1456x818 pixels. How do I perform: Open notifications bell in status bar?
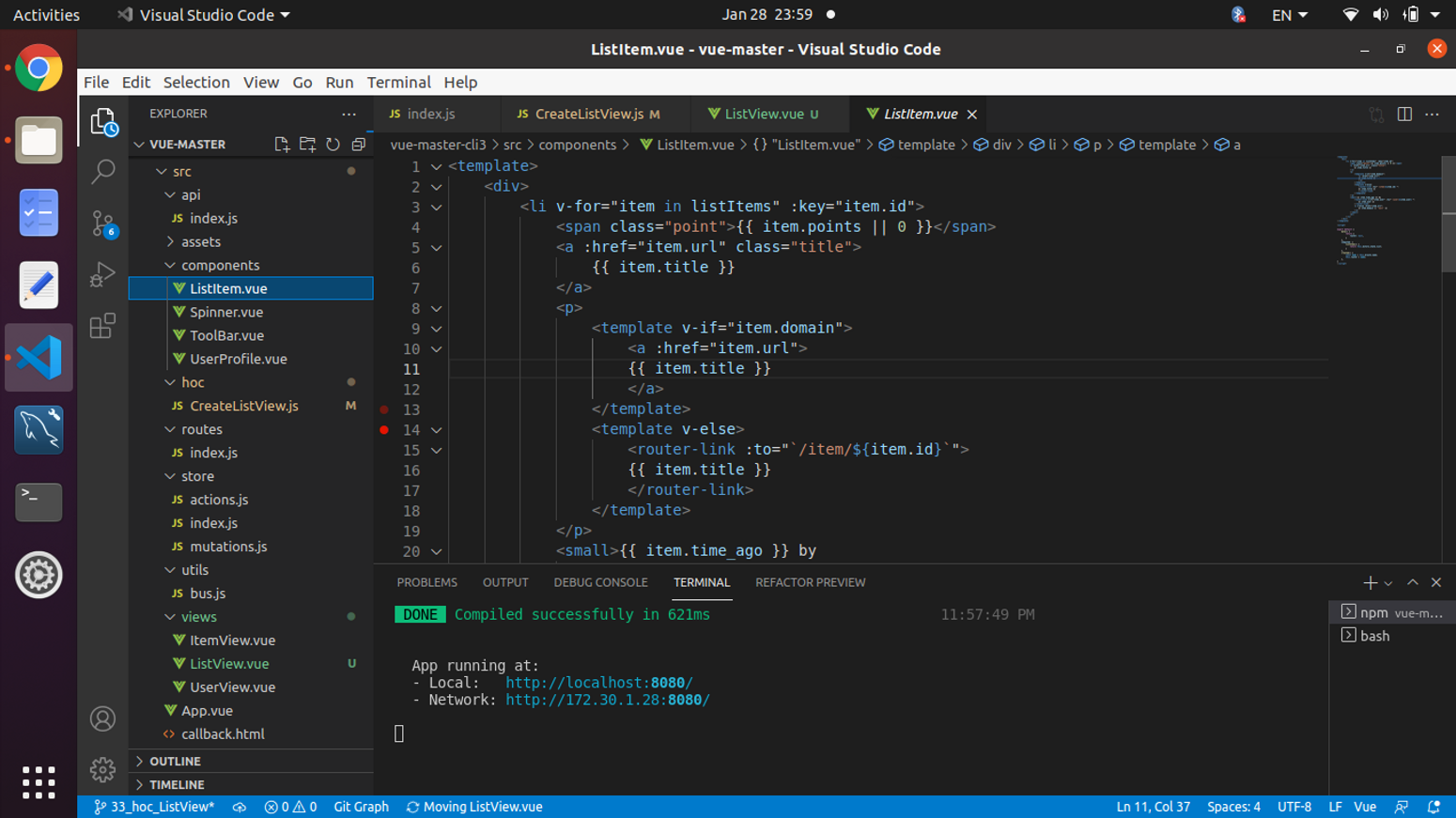(1433, 807)
